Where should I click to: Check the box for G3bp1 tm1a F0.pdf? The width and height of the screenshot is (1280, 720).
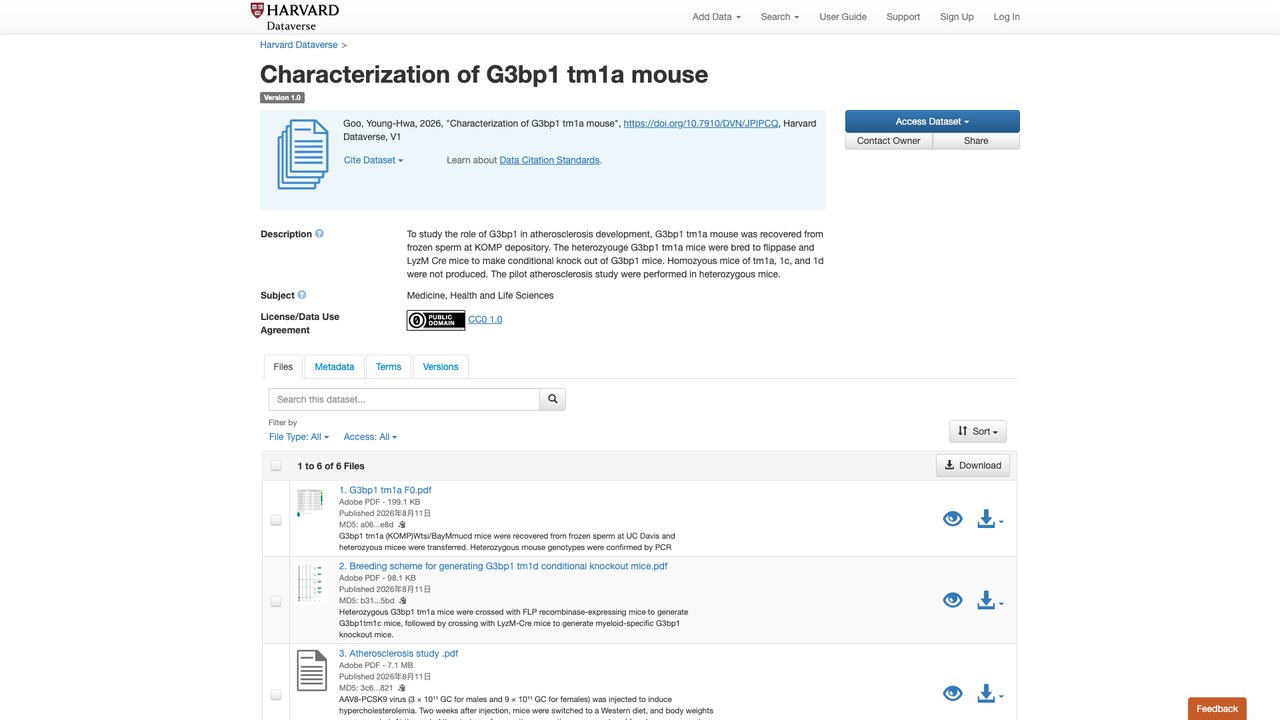pyautogui.click(x=276, y=520)
